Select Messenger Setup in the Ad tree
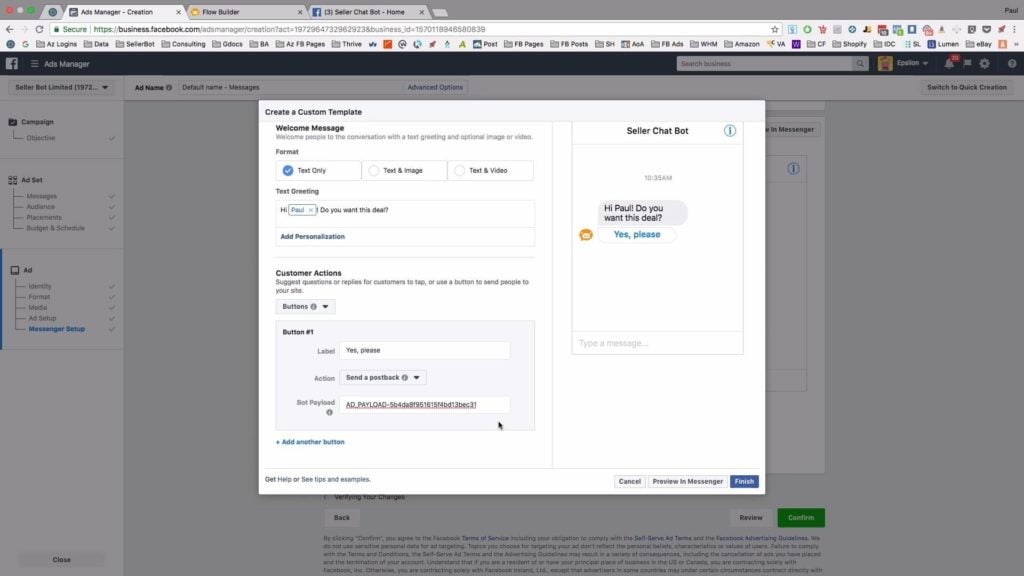1024x576 pixels. pyautogui.click(x=57, y=329)
